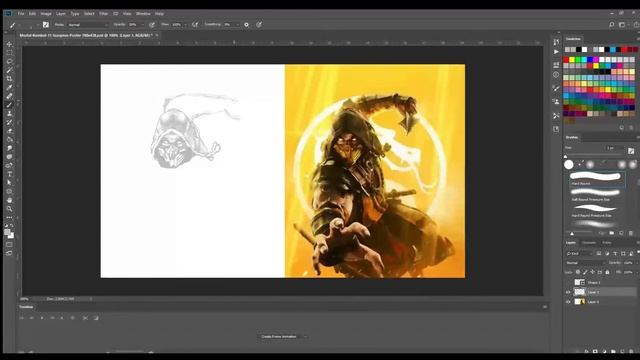
Task: Show the Shape 1 layer visibility box
Action: pyautogui.click(x=568, y=282)
